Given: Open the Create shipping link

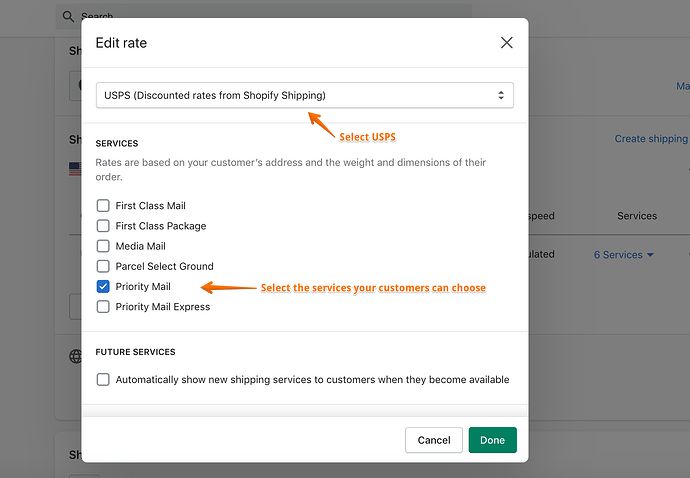Looking at the screenshot, I should (x=651, y=139).
